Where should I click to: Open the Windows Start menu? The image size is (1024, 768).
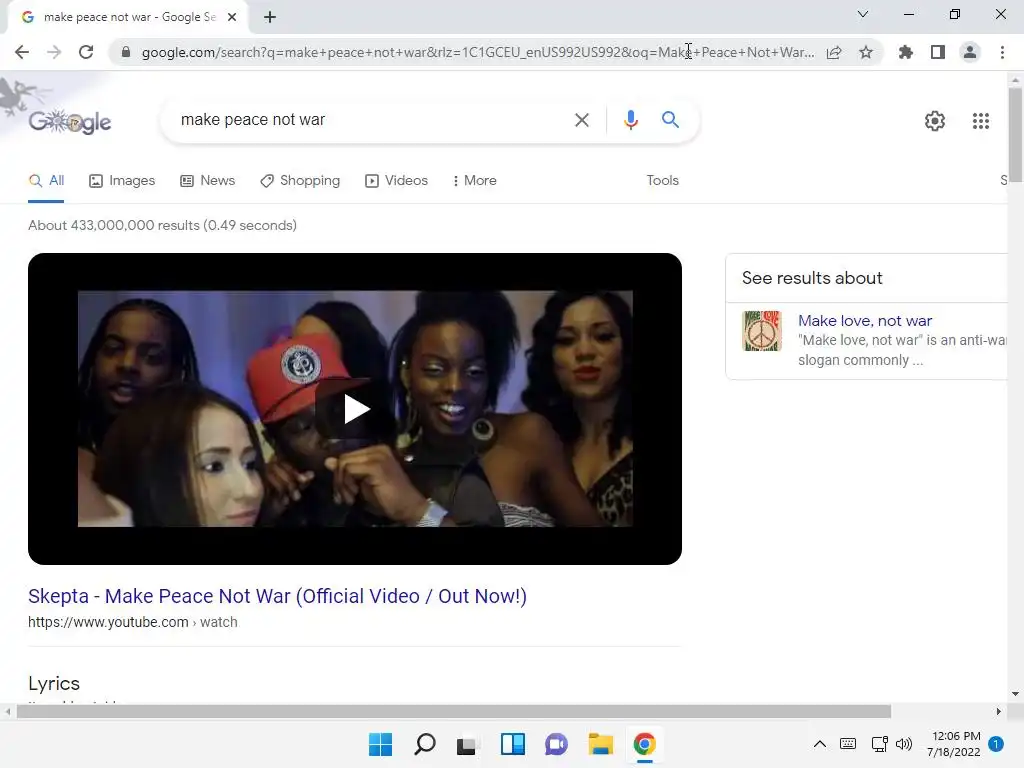pyautogui.click(x=380, y=744)
